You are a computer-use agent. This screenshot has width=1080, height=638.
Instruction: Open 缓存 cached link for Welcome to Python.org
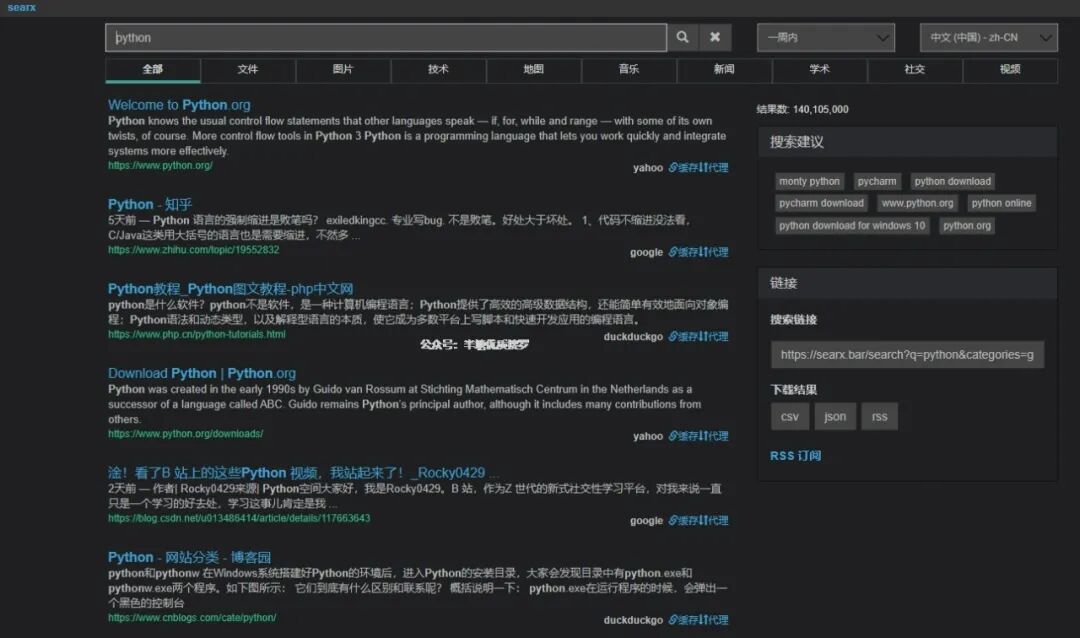[683, 167]
